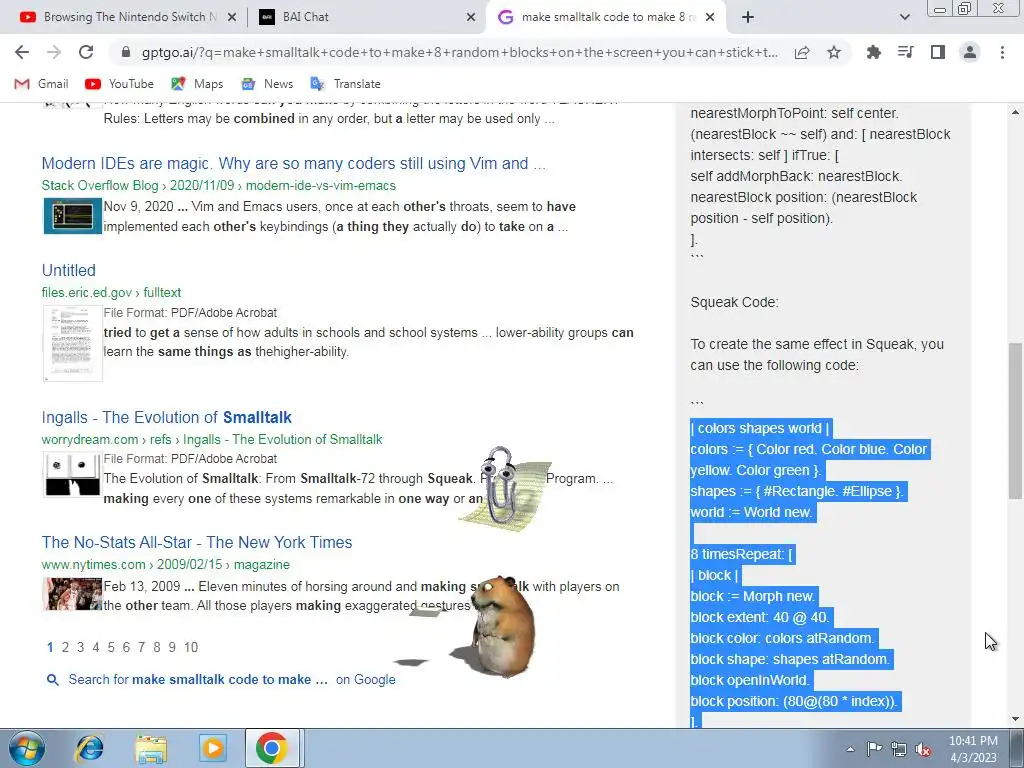Open the Extensions puzzle icon
1024x768 pixels.
[x=873, y=52]
